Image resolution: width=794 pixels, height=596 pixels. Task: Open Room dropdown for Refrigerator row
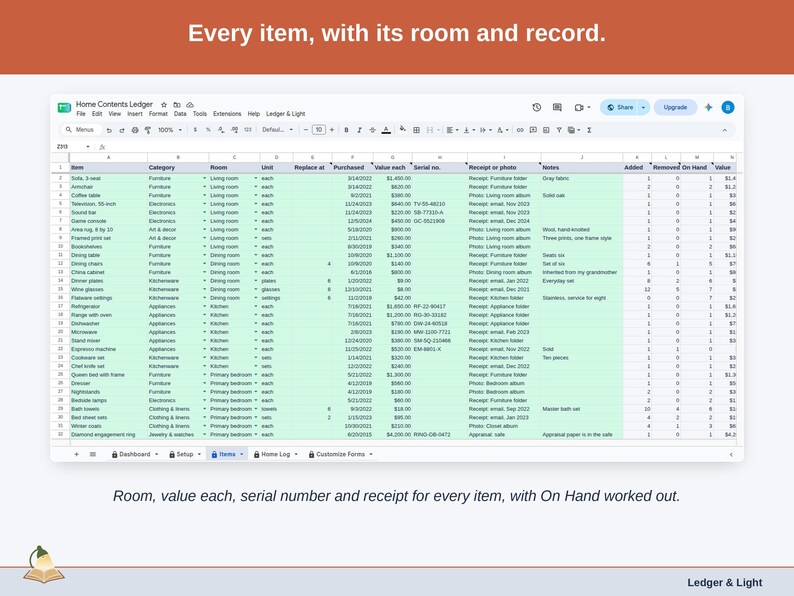pos(256,306)
